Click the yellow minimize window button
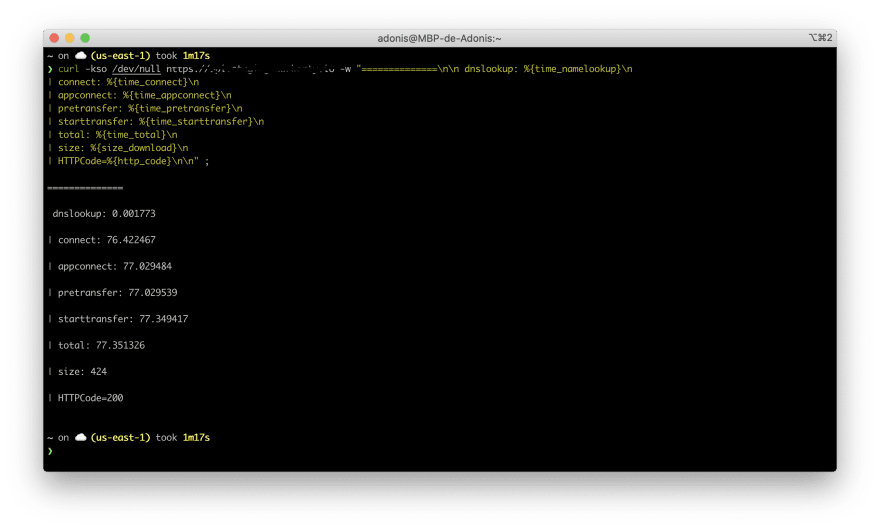 click(70, 38)
